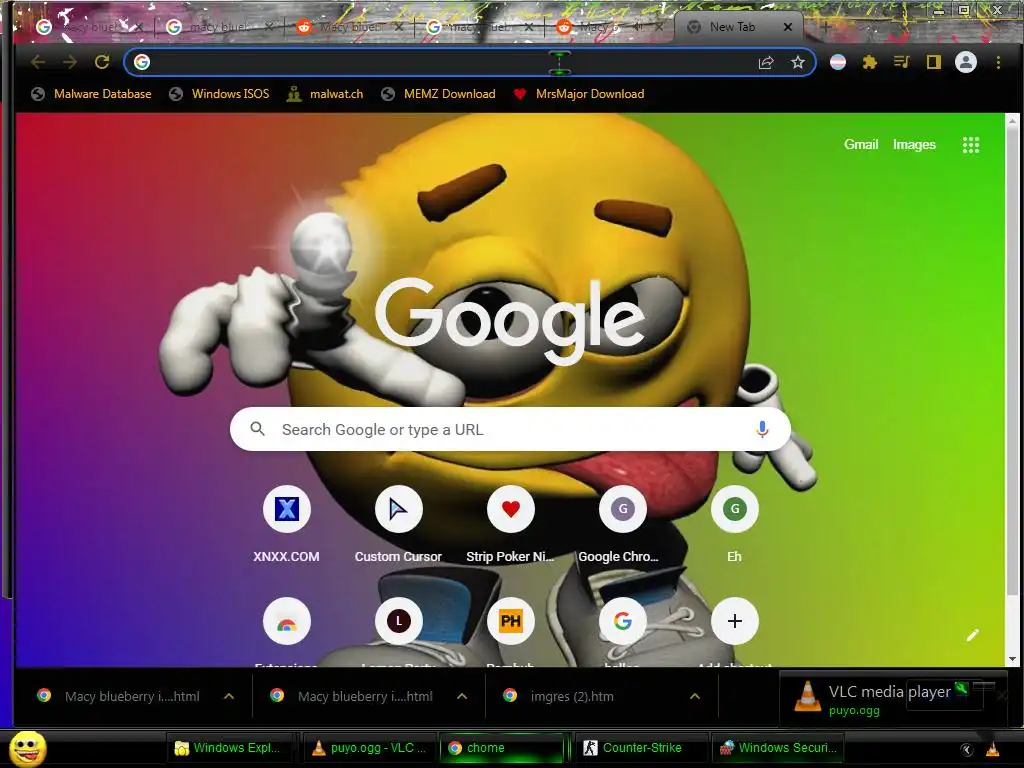Open the smiley-face Start button
Image resolution: width=1024 pixels, height=768 pixels.
tap(27, 748)
